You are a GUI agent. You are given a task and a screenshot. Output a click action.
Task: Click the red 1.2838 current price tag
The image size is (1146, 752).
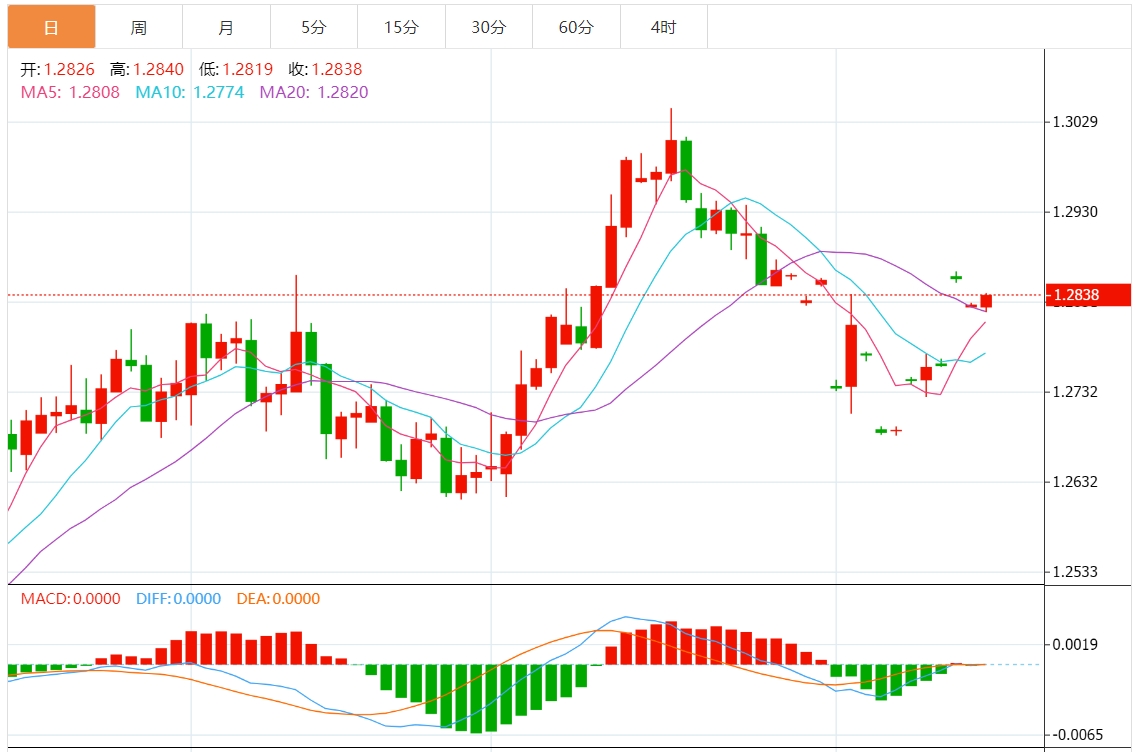1088,295
